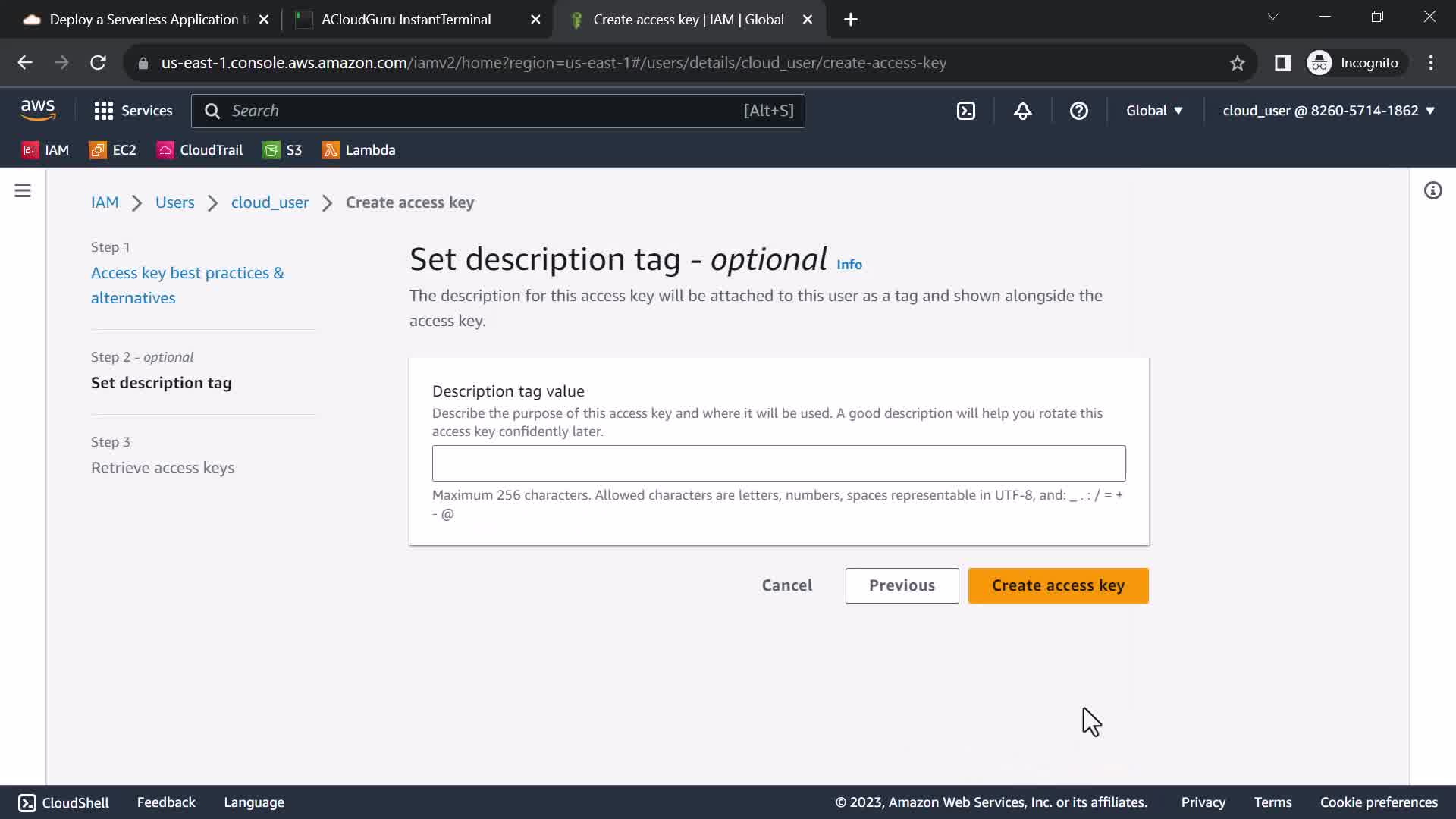This screenshot has height=819, width=1456.
Task: Open AWS CloudShell icon in top navbar
Action: pyautogui.click(x=965, y=111)
